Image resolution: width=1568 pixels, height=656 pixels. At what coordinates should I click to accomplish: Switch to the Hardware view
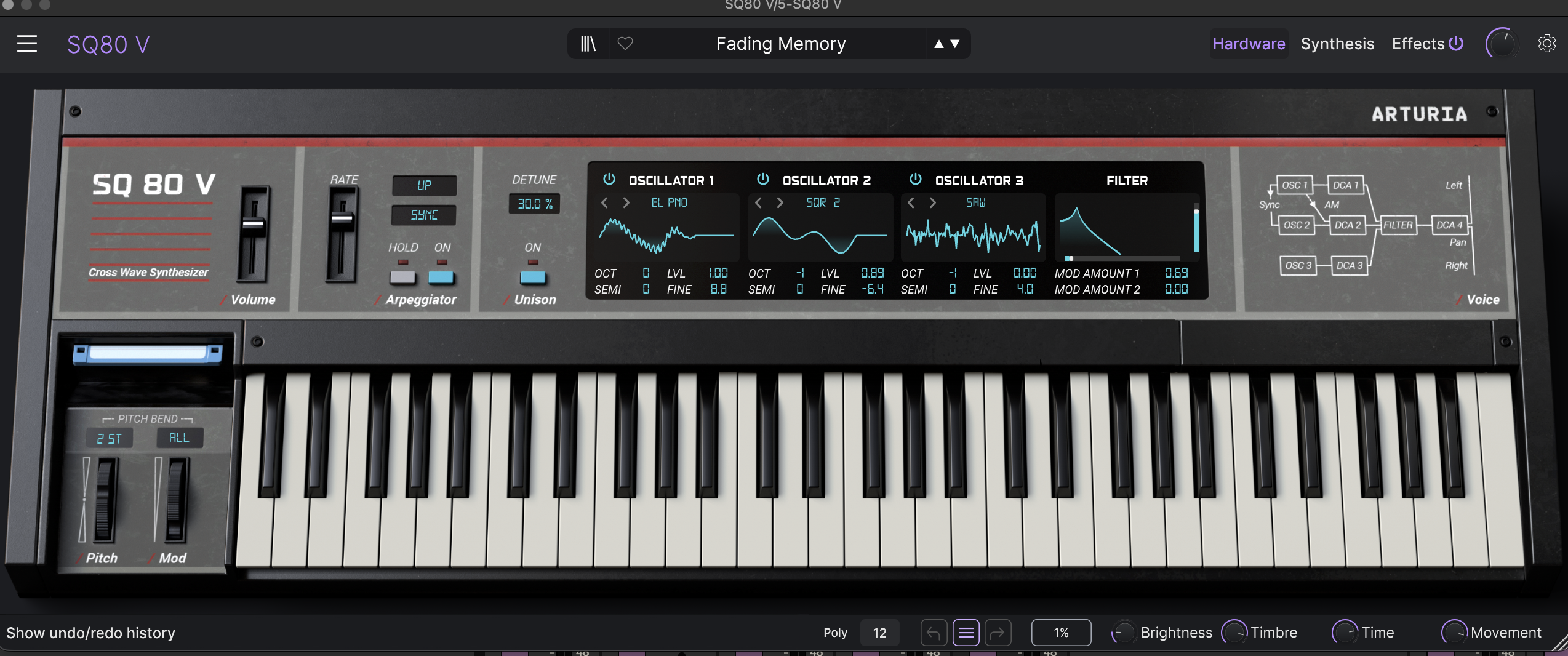(x=1248, y=44)
